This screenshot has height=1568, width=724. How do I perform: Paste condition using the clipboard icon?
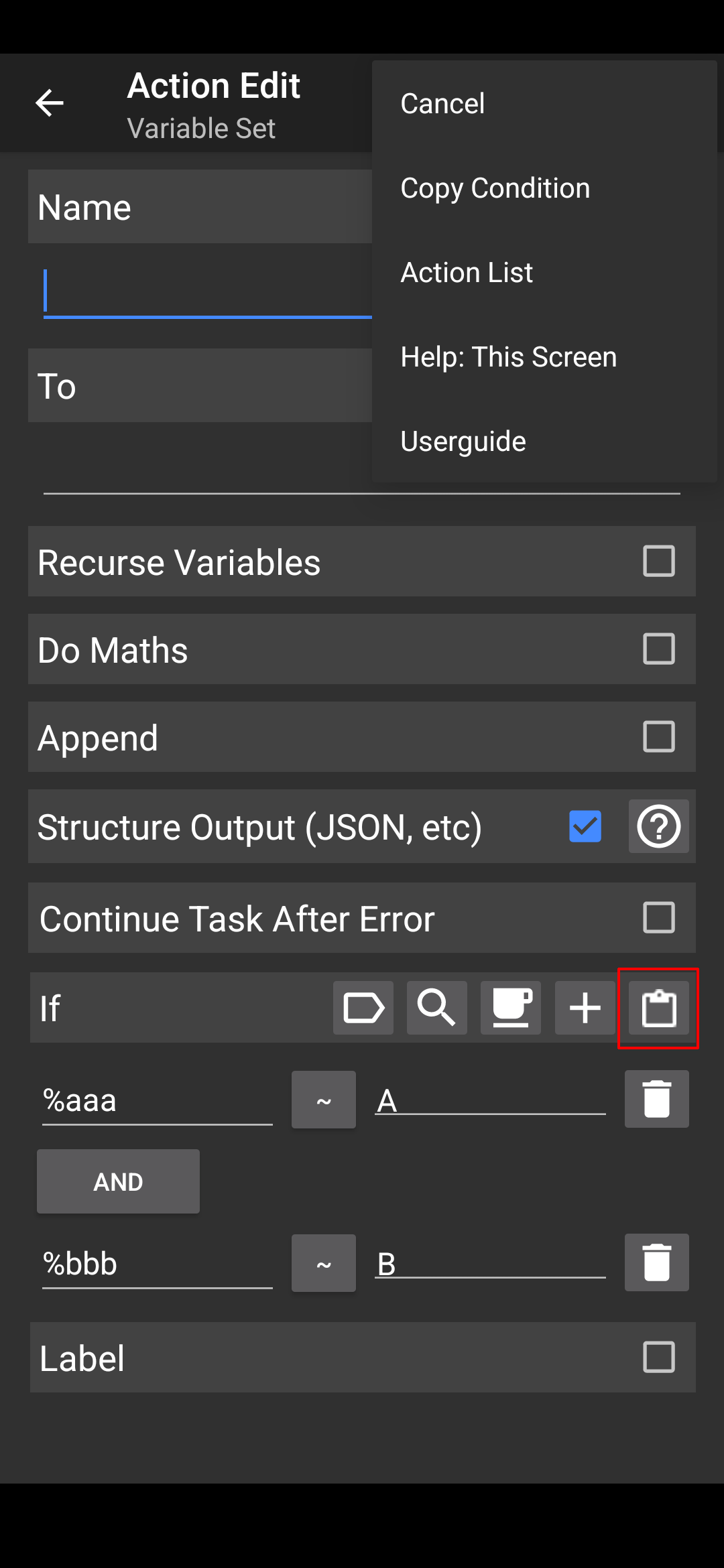click(x=658, y=1008)
